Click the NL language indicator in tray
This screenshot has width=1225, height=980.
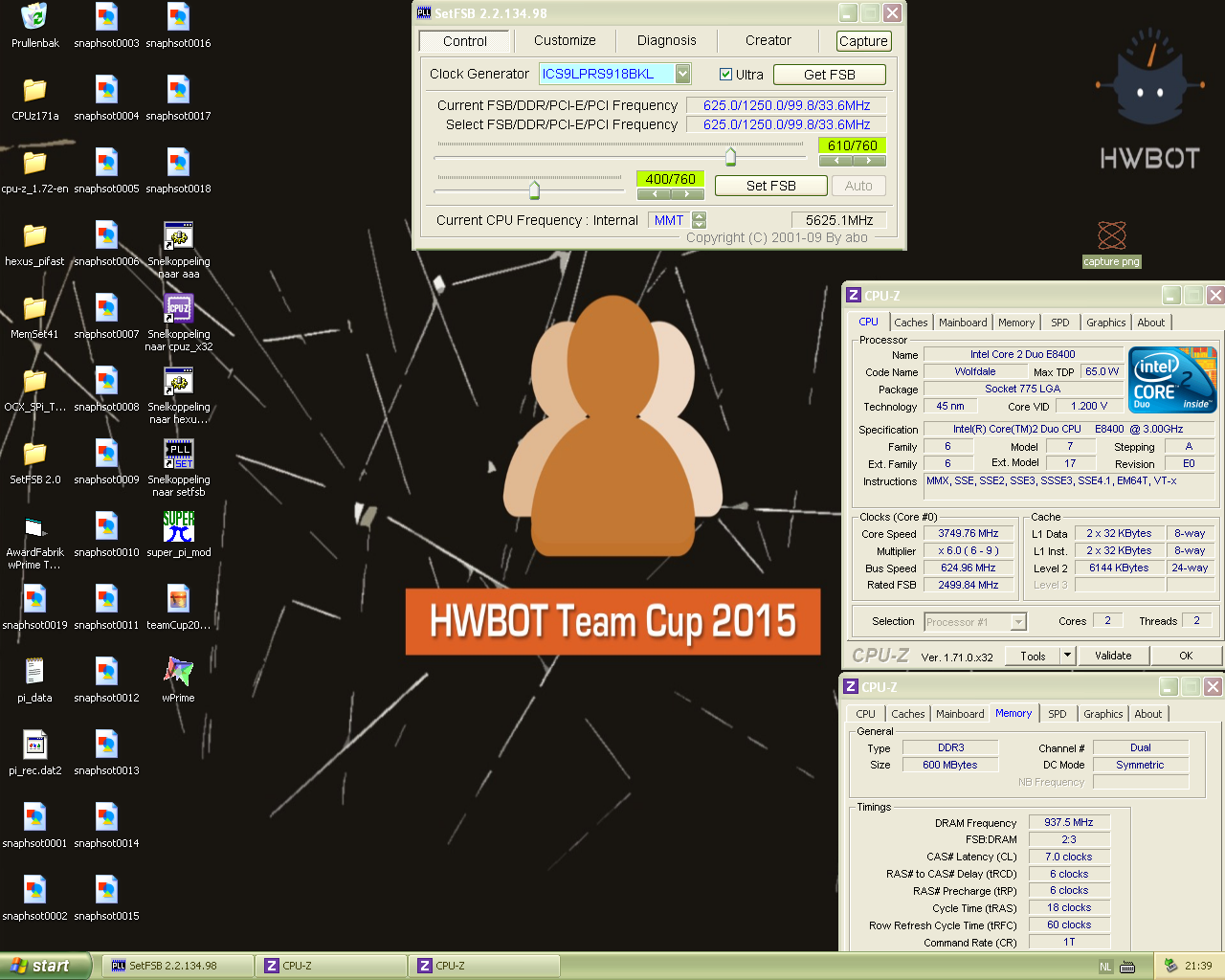click(1105, 967)
